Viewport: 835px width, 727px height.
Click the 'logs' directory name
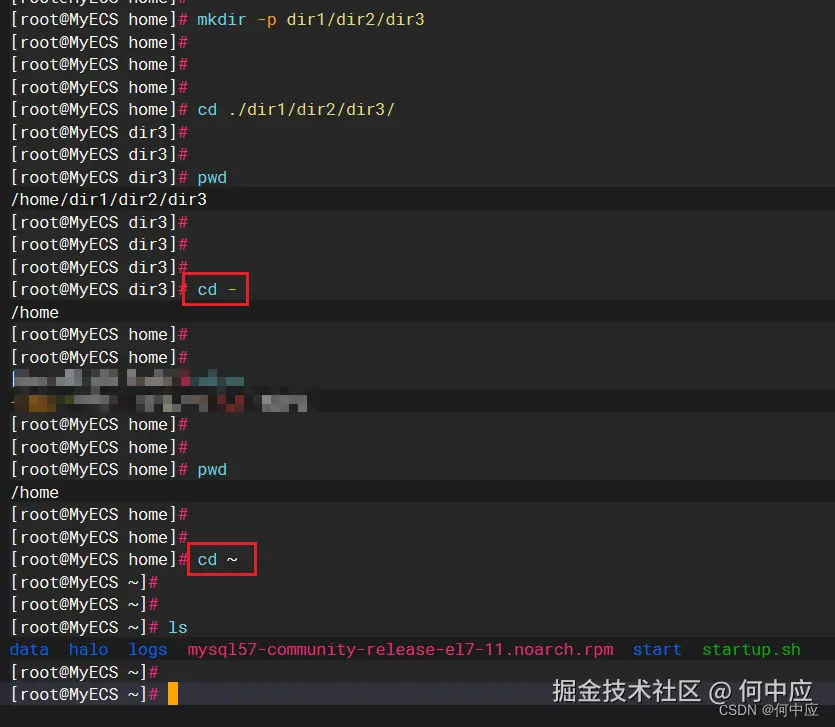[148, 650]
